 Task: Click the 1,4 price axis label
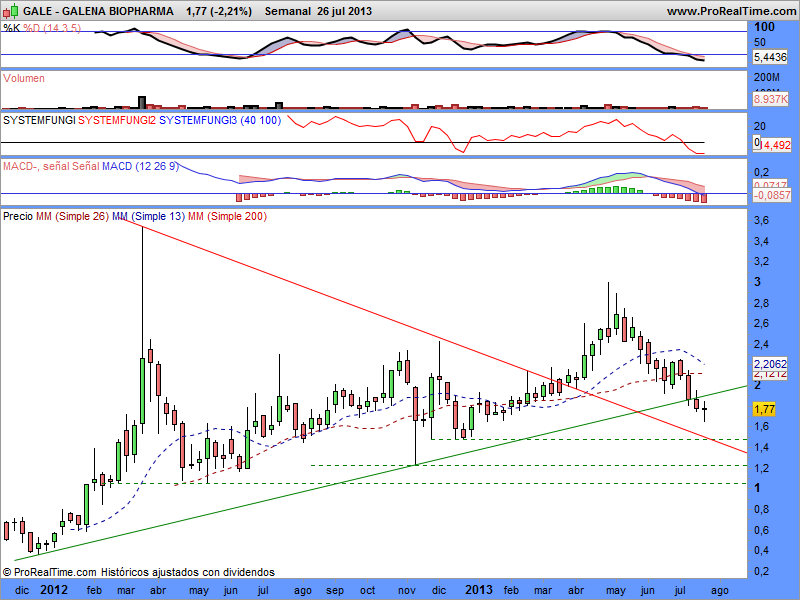(x=762, y=447)
